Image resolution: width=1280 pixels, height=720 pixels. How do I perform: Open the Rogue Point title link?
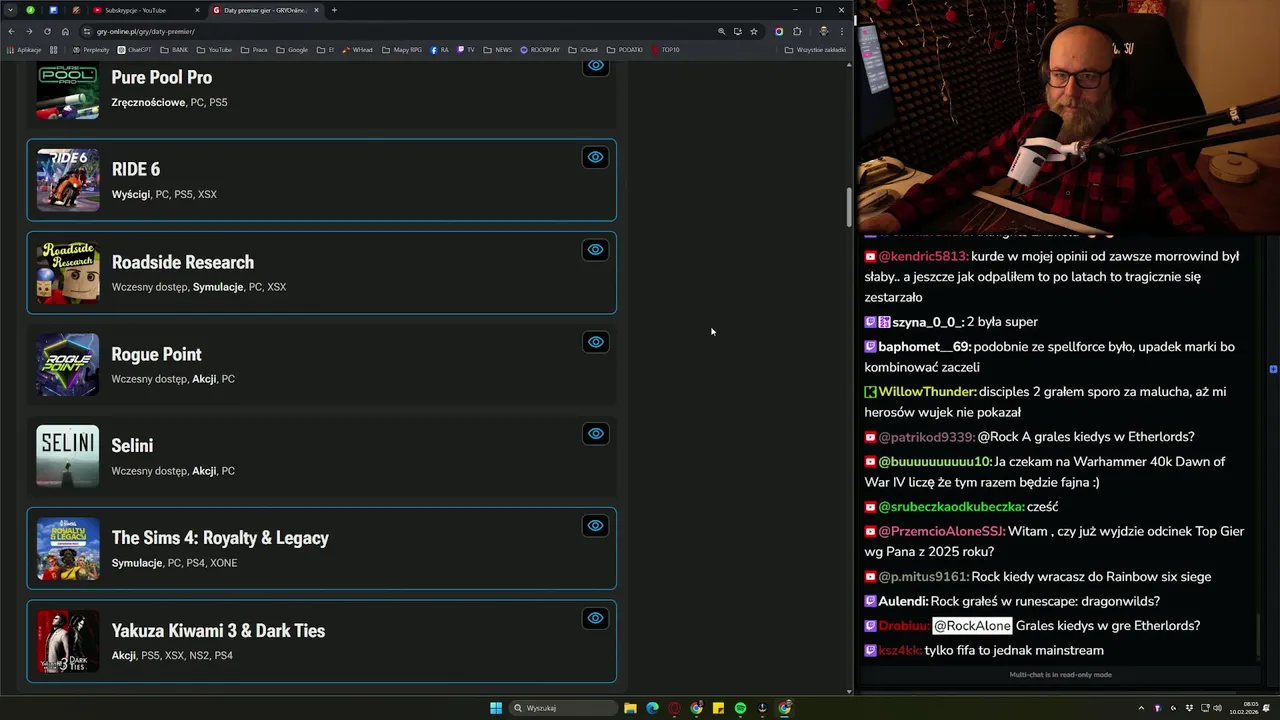pyautogui.click(x=156, y=354)
